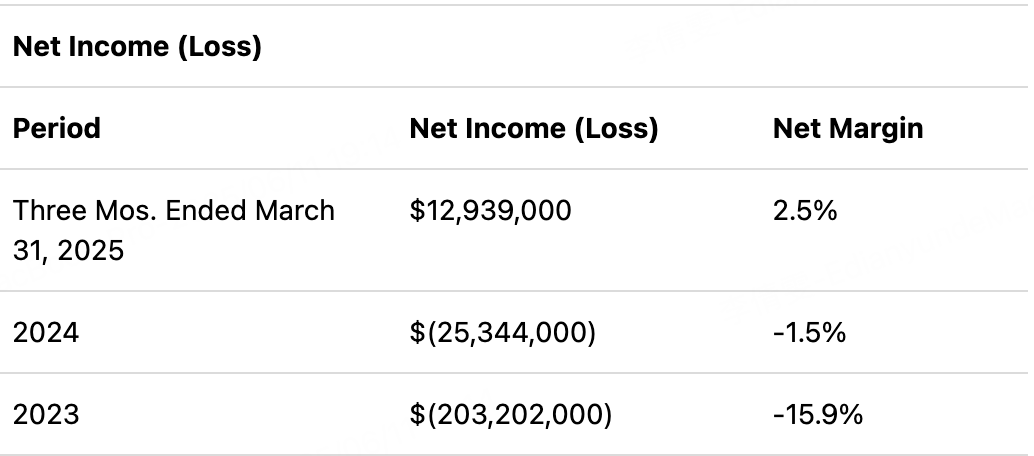Image resolution: width=1034 pixels, height=456 pixels.
Task: Click the bold "Net Income (Loss)" table title
Action: point(137,47)
